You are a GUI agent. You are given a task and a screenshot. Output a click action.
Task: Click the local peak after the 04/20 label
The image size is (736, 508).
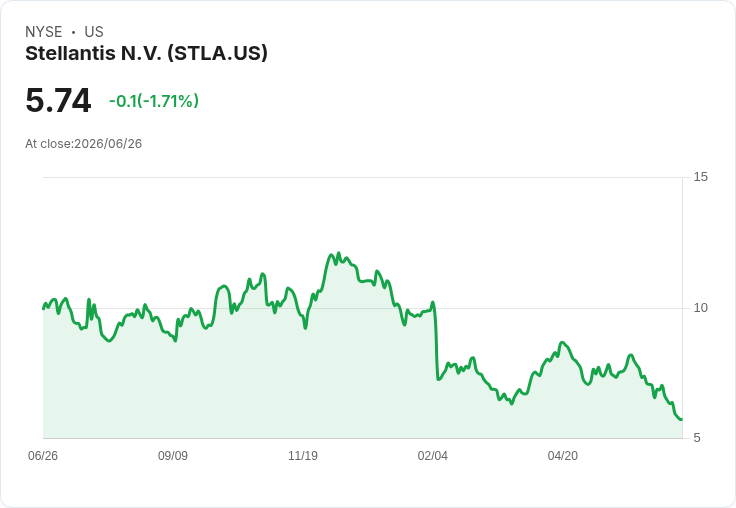point(631,355)
